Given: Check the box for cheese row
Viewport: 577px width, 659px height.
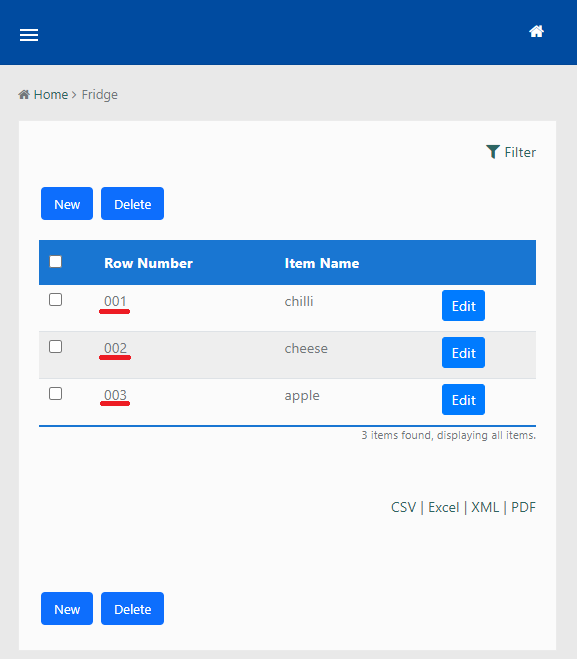Looking at the screenshot, I should pos(55,347).
